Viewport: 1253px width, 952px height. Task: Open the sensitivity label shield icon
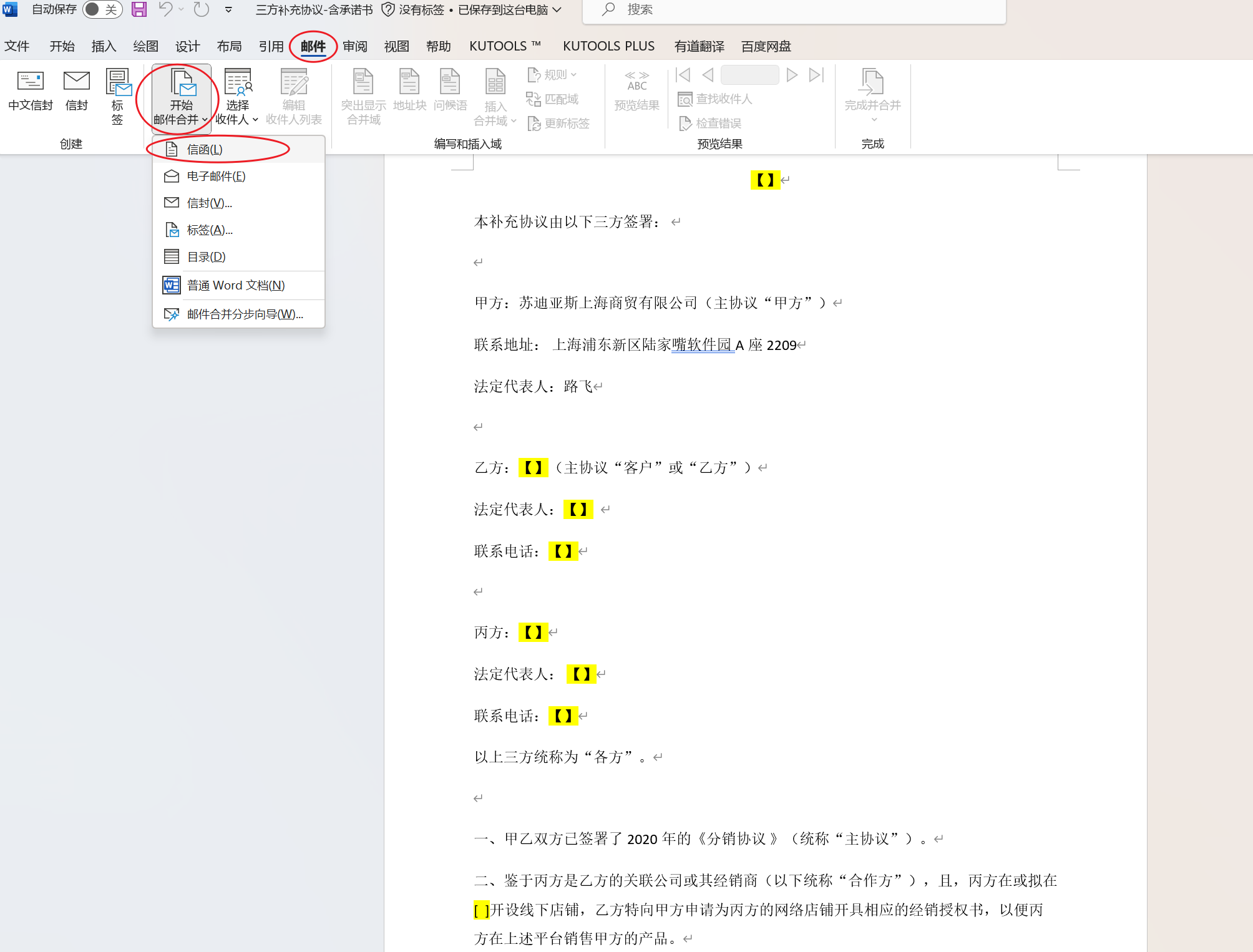388,9
